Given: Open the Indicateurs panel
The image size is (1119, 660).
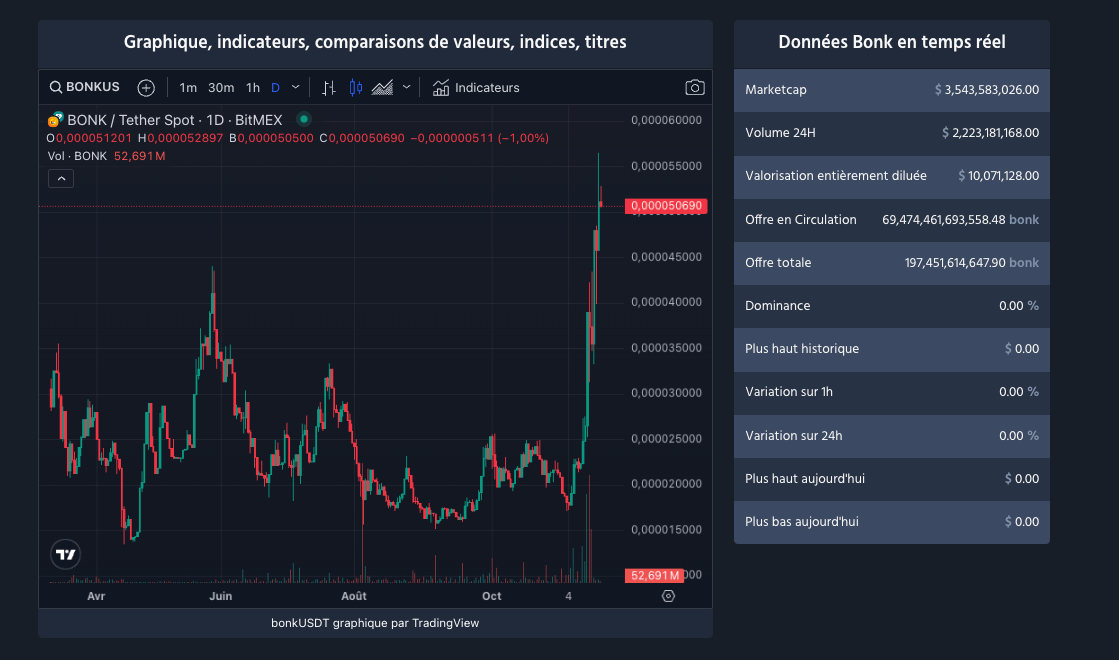Looking at the screenshot, I should click(476, 87).
